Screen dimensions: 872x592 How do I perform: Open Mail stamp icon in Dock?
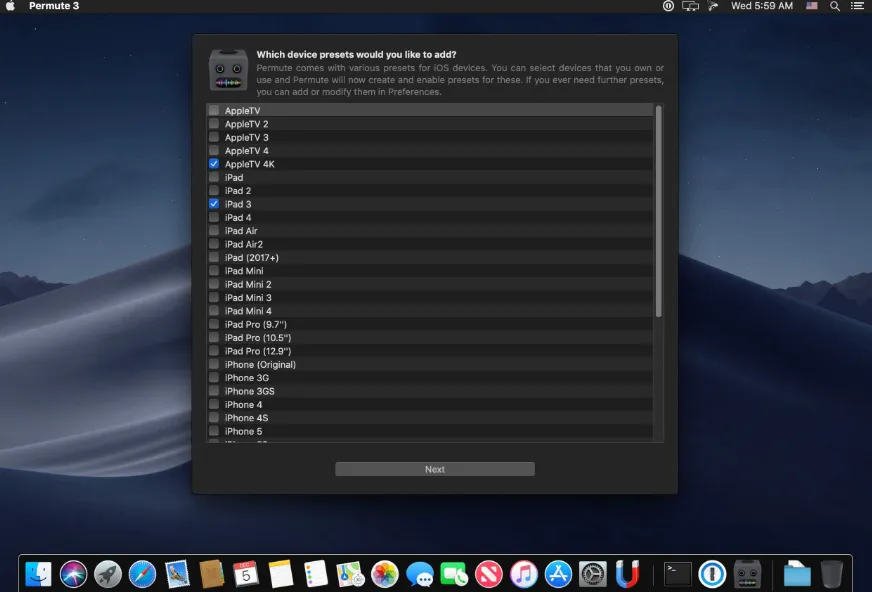tap(177, 574)
